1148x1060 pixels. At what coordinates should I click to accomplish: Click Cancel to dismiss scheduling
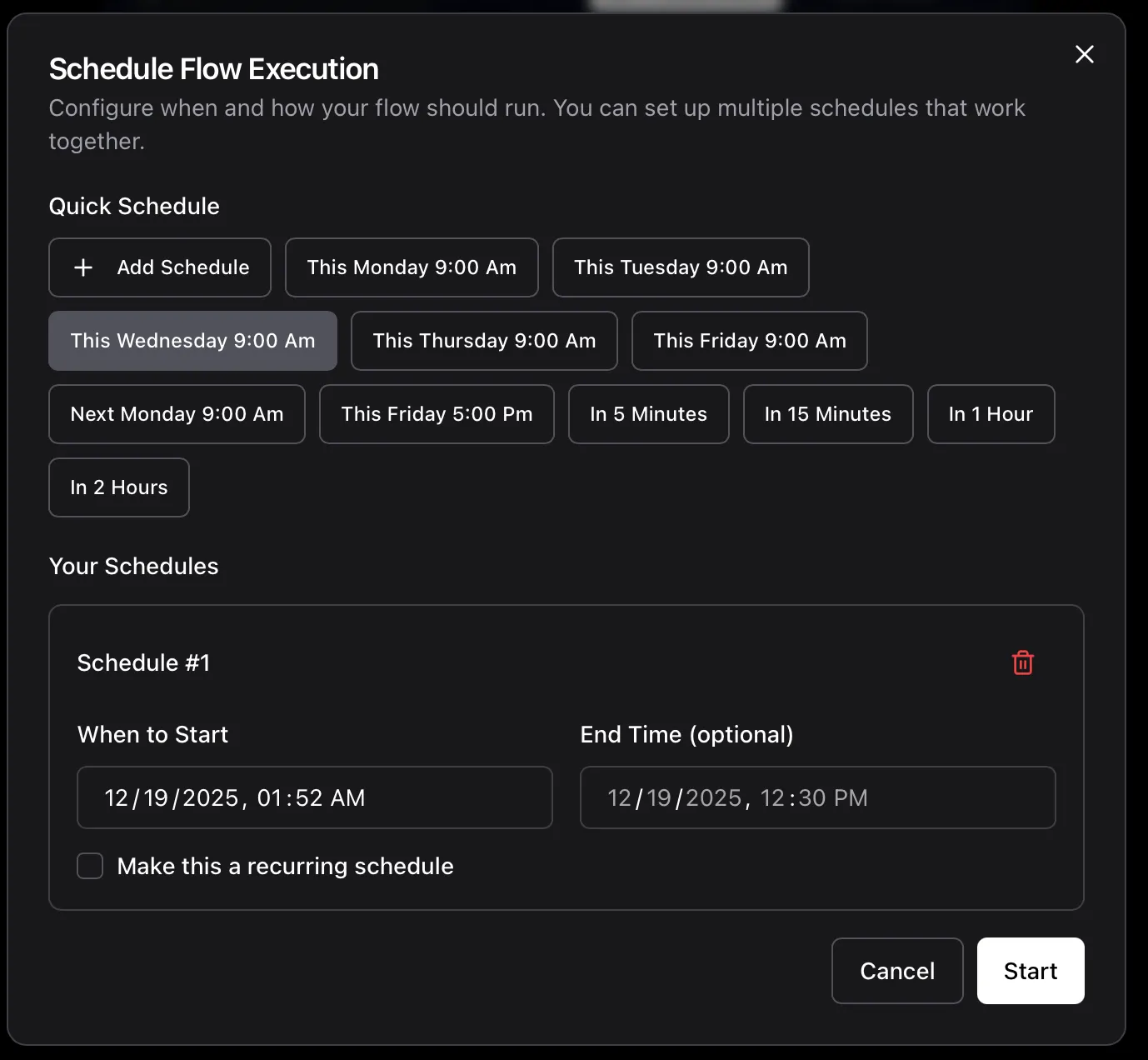tap(897, 971)
